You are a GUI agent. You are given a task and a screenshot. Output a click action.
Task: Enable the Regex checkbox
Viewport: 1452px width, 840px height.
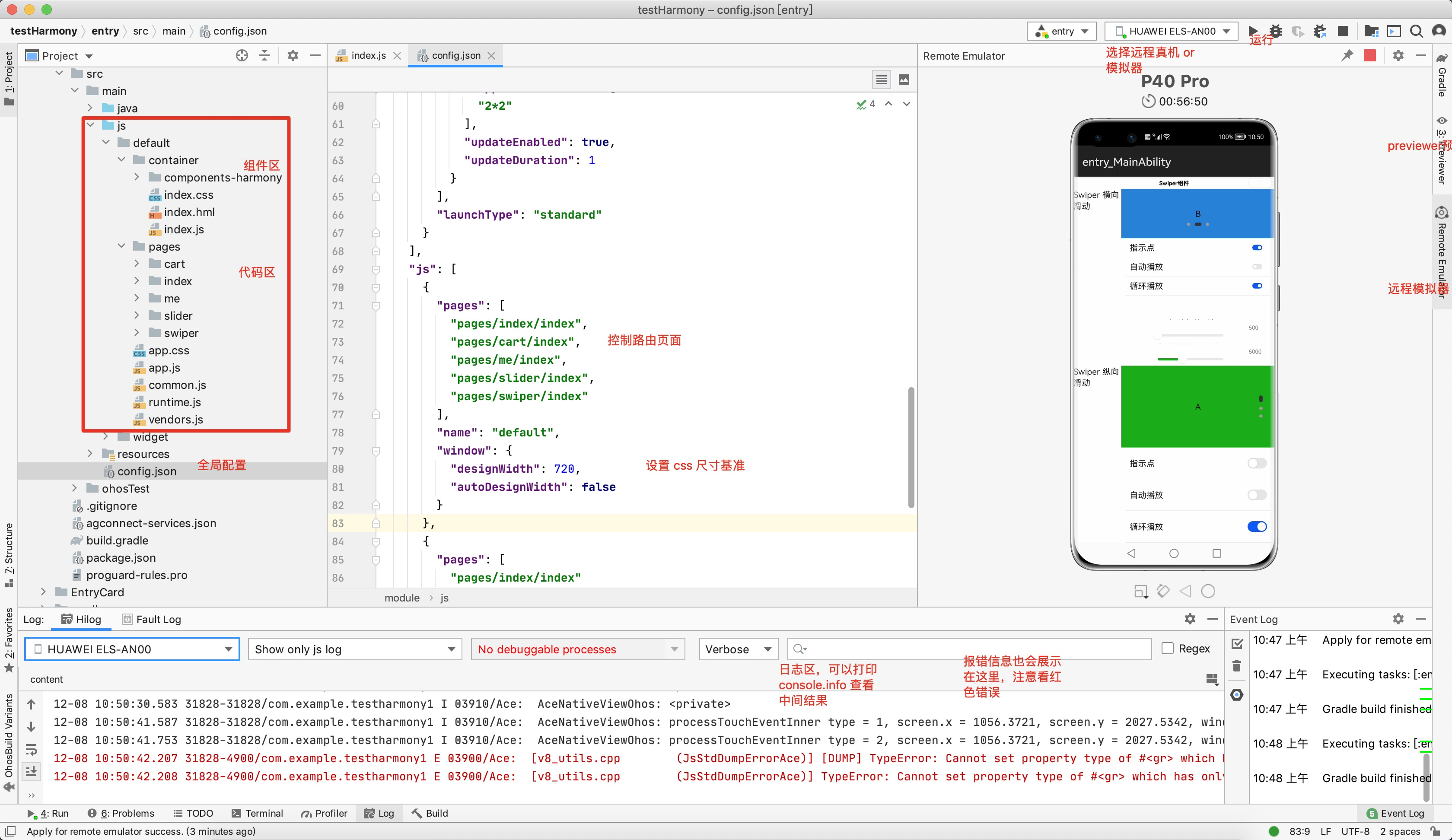pyautogui.click(x=1167, y=648)
